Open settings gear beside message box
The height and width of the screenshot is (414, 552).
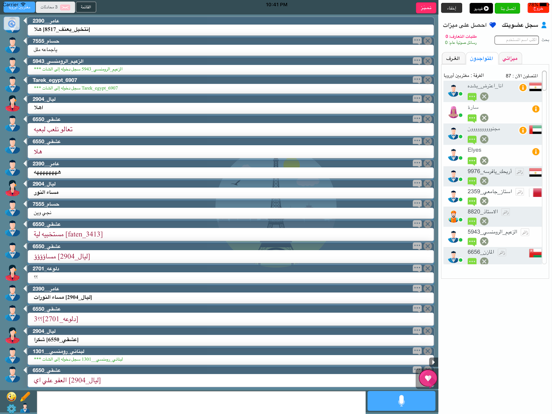[x=11, y=409]
